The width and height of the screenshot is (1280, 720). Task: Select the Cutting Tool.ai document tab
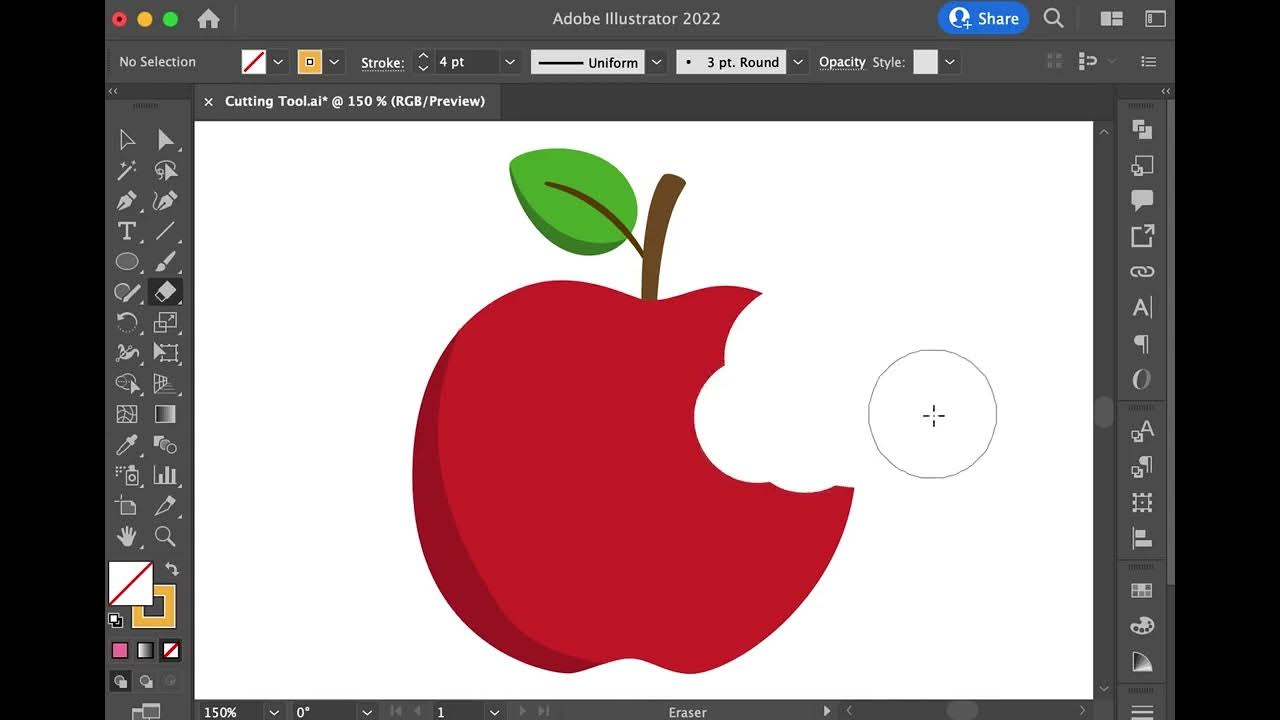[355, 101]
